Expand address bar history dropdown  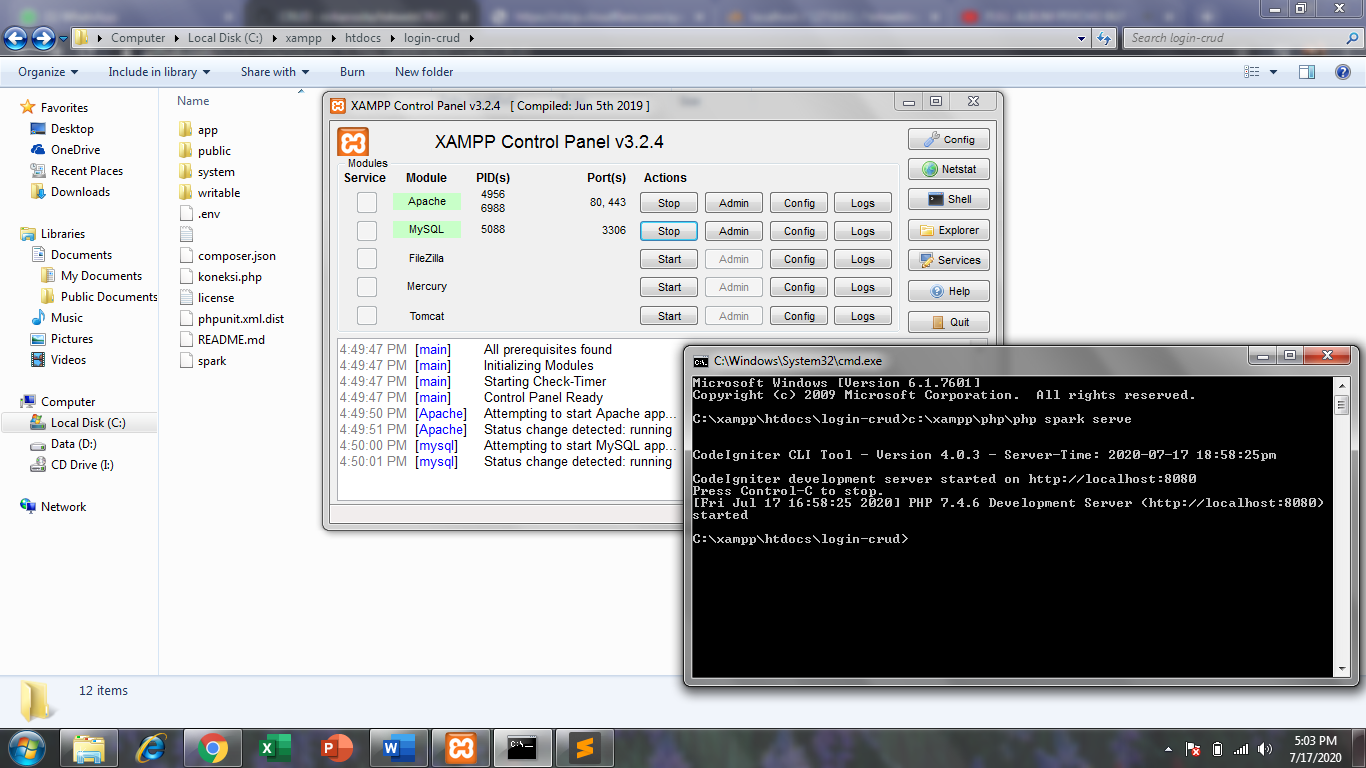click(1082, 38)
